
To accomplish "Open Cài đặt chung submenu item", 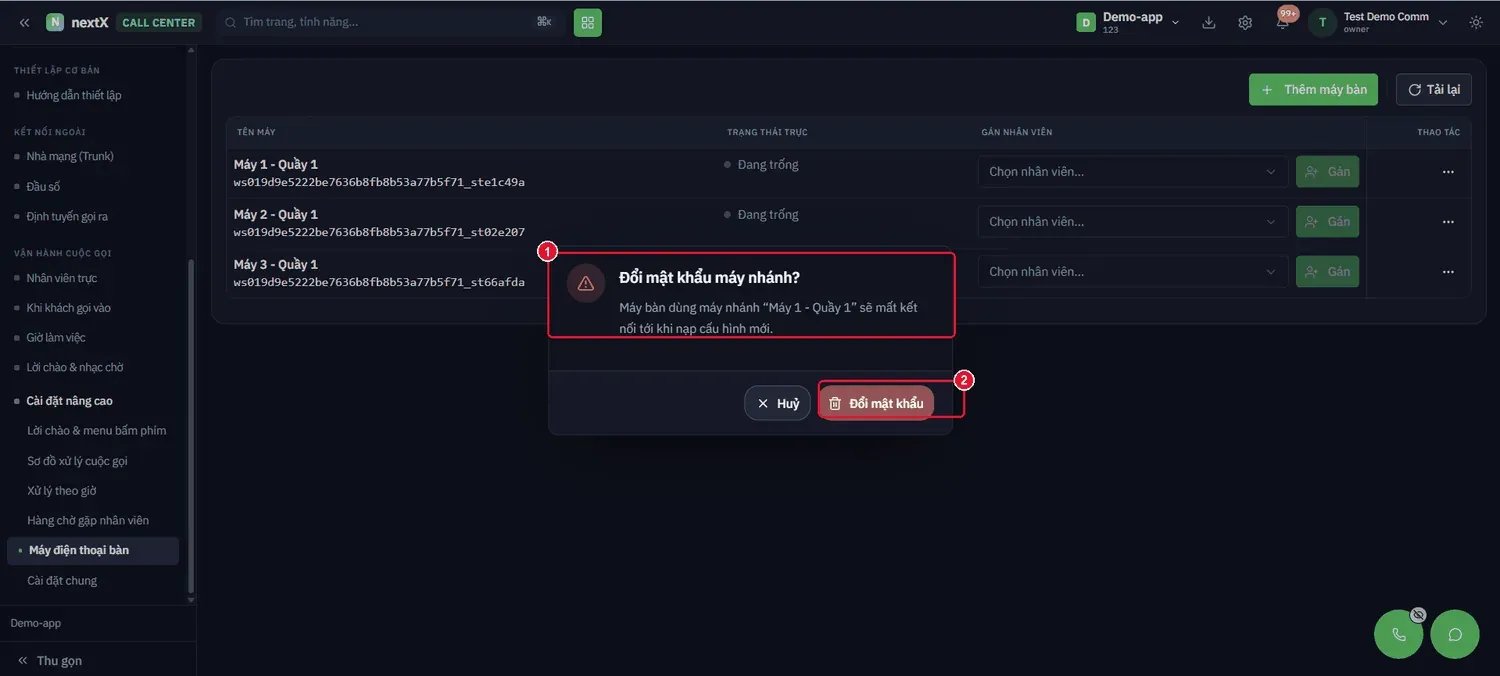I will [x=62, y=581].
